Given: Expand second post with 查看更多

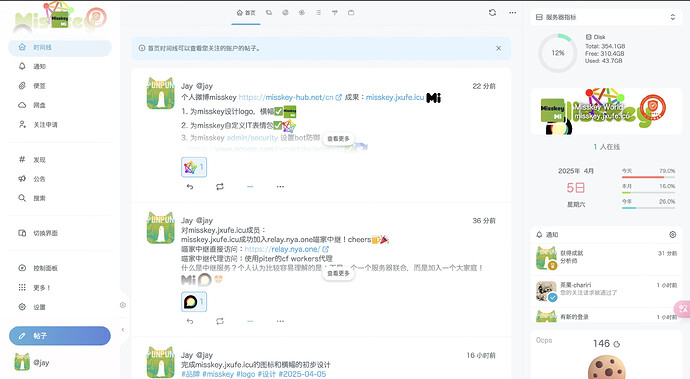Looking at the screenshot, I should tap(338, 273).
